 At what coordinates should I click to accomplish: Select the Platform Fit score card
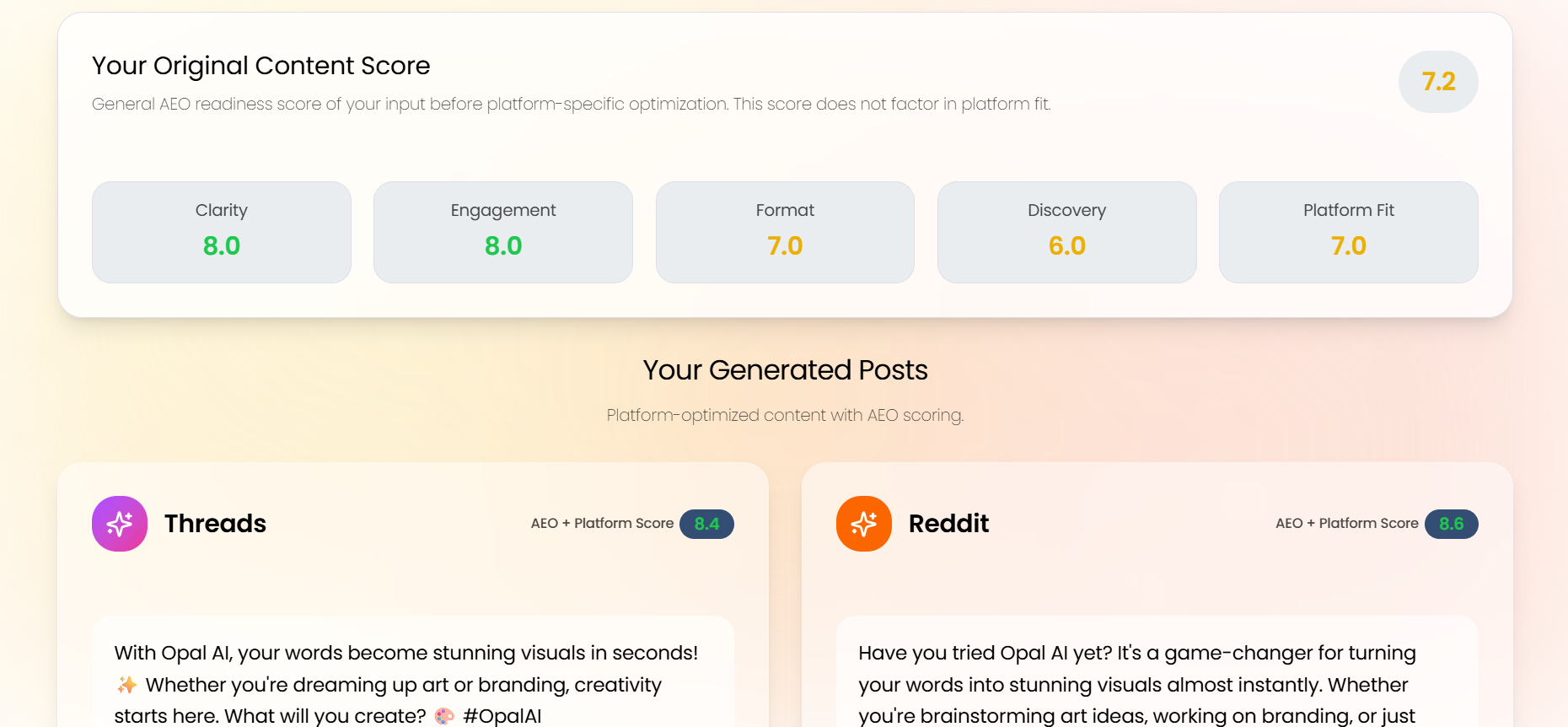pos(1347,232)
